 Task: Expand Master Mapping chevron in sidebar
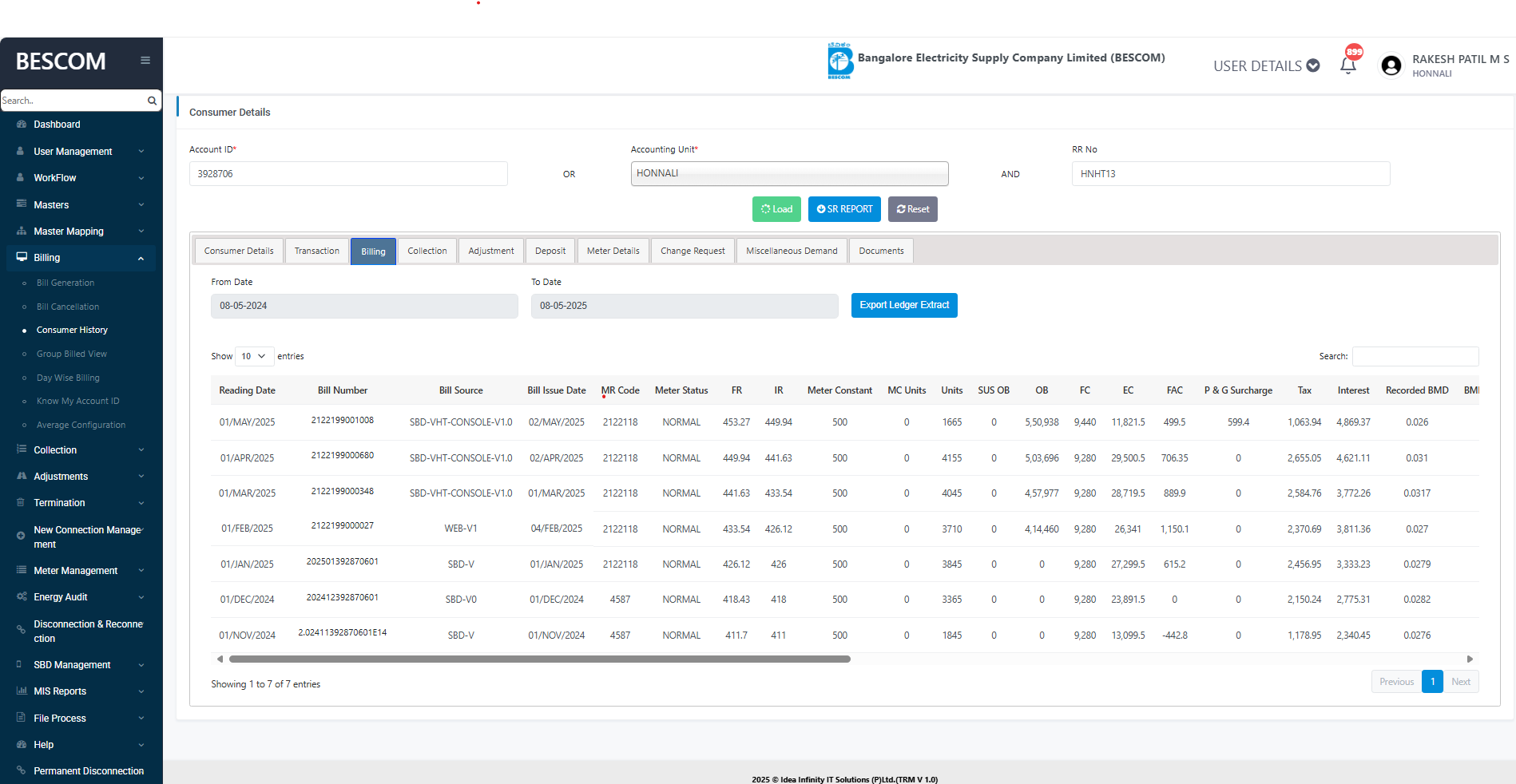[x=141, y=232]
